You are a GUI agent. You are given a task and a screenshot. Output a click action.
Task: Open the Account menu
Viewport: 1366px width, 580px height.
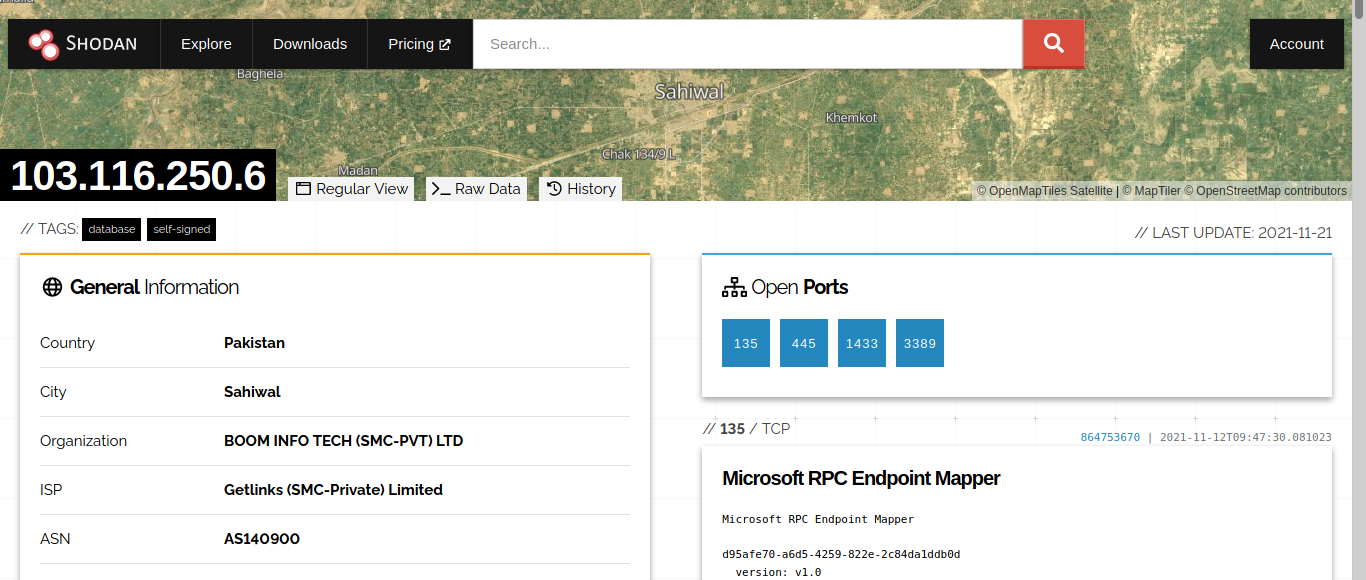(x=1296, y=44)
